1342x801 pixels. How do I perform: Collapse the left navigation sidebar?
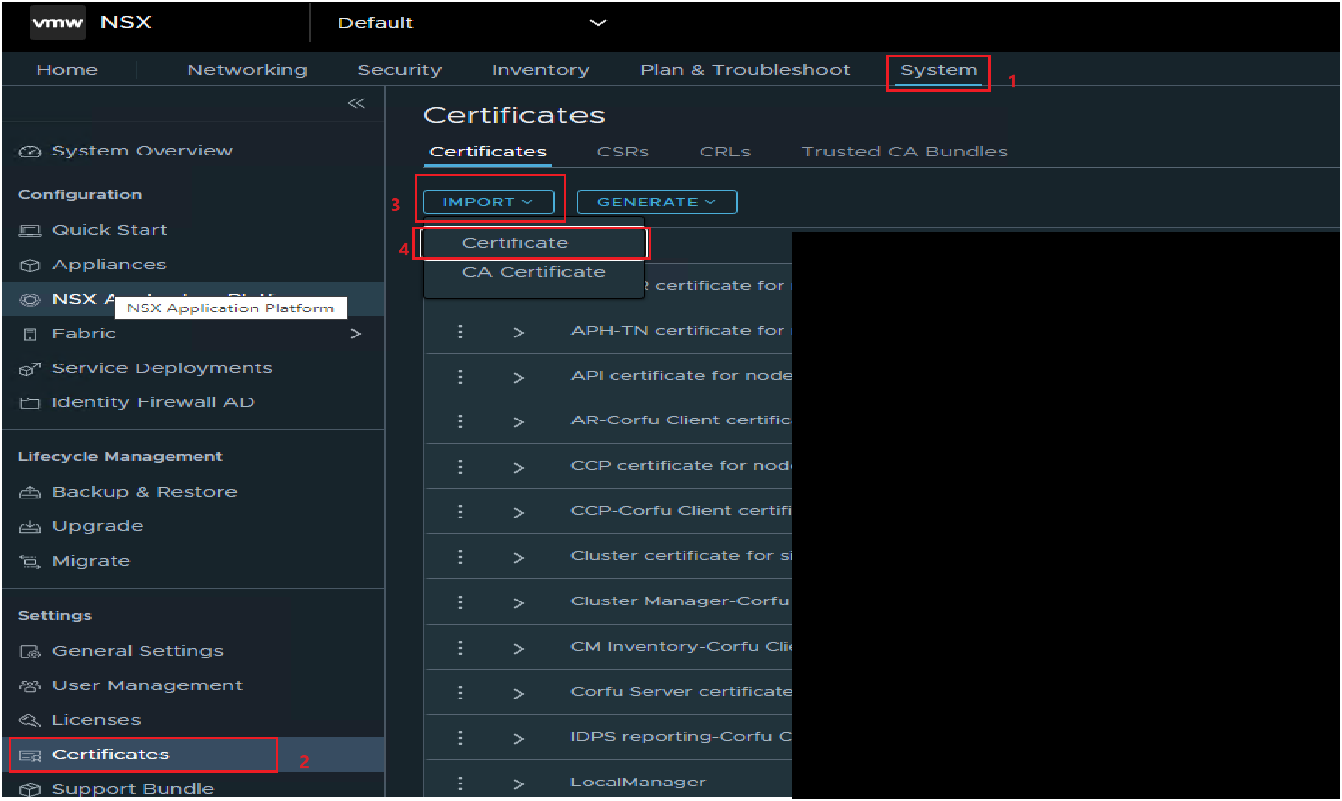[x=356, y=103]
